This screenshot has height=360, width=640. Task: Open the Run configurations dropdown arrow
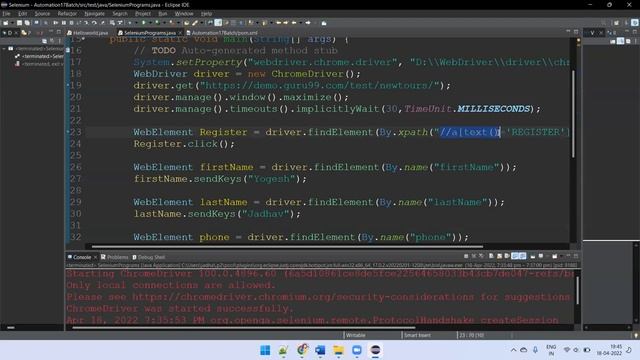[150, 23]
